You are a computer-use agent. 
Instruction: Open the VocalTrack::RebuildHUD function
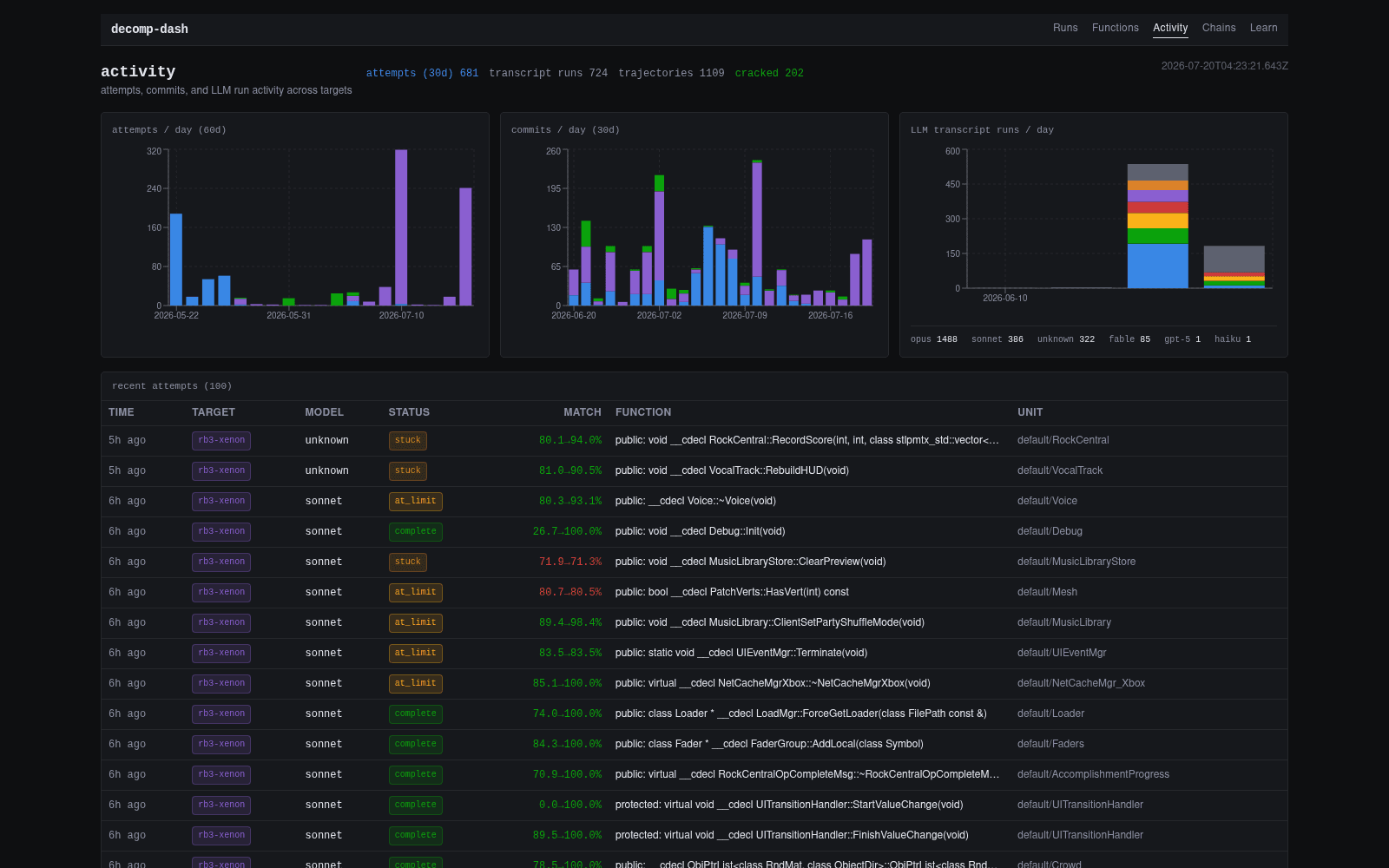tap(732, 470)
